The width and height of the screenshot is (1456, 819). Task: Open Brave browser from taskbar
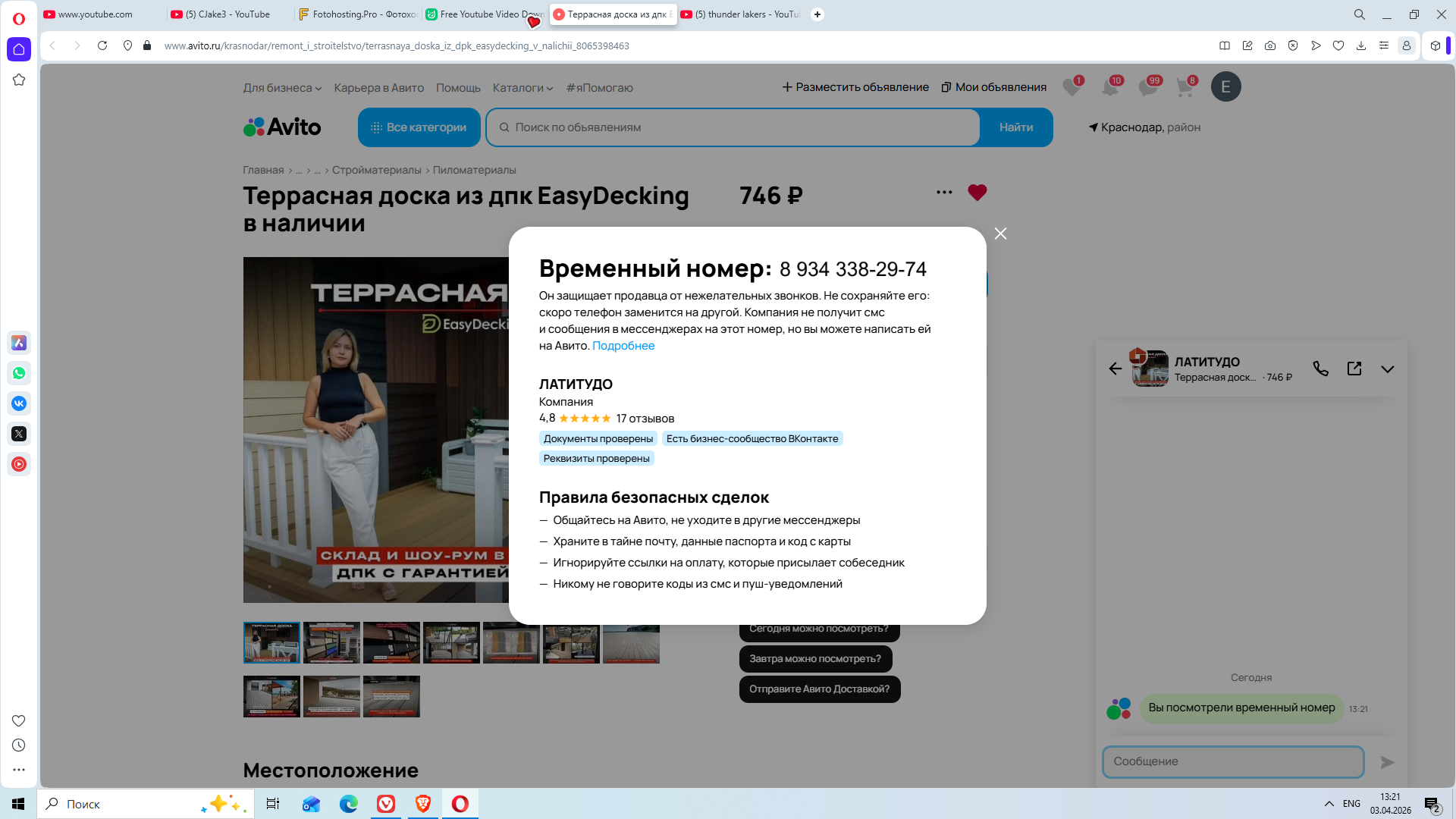423,804
